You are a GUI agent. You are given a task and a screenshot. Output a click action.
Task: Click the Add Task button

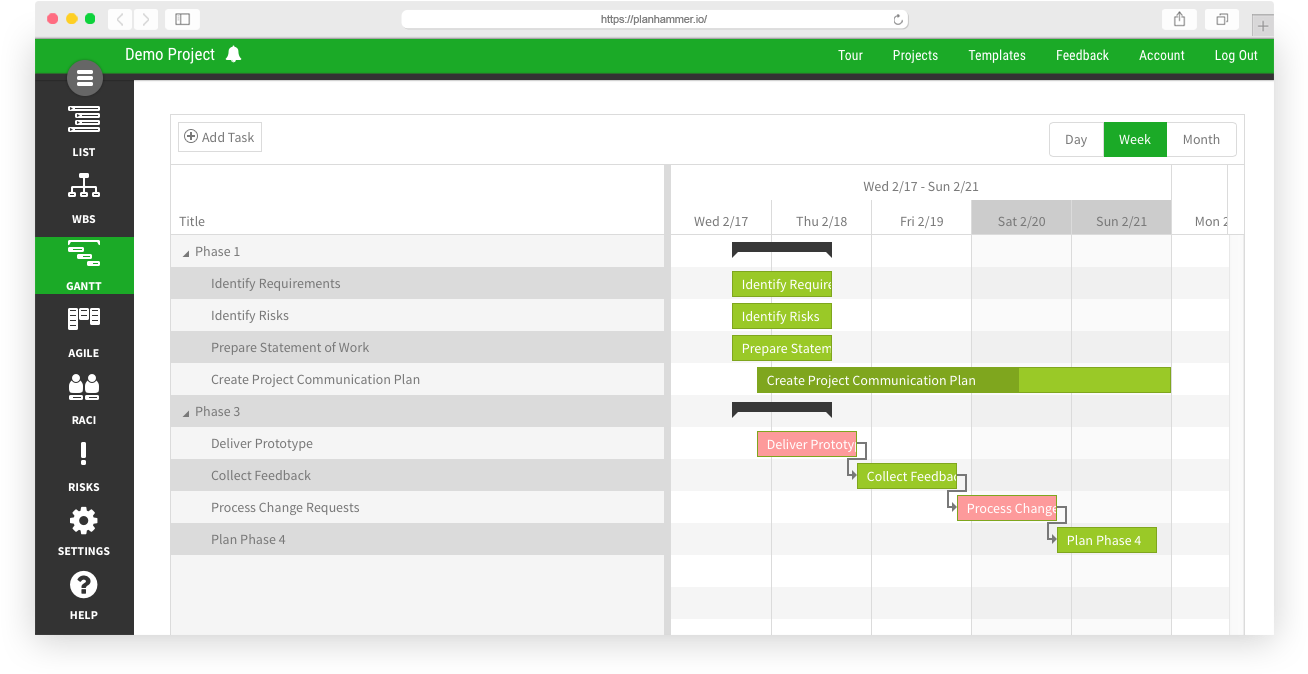pyautogui.click(x=220, y=137)
